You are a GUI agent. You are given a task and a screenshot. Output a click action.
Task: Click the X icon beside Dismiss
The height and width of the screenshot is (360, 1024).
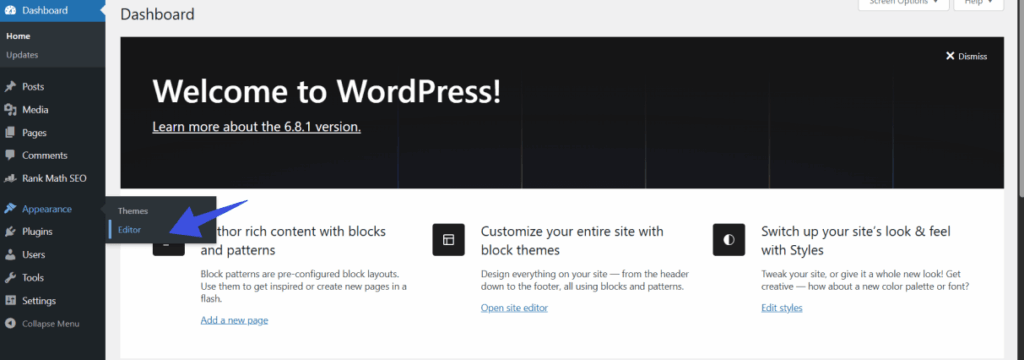pos(950,56)
